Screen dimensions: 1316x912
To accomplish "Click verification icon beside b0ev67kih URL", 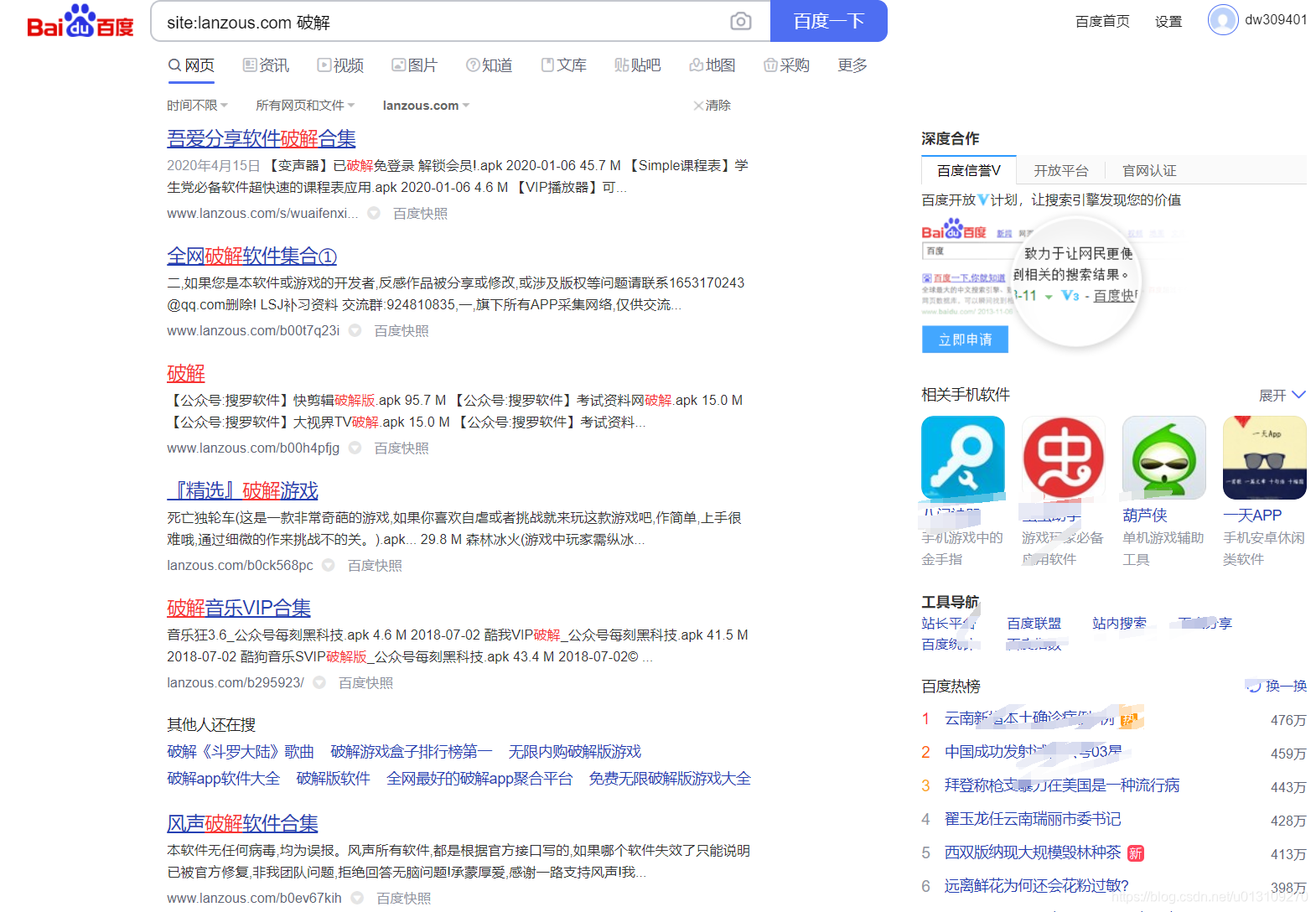I will pyautogui.click(x=357, y=898).
